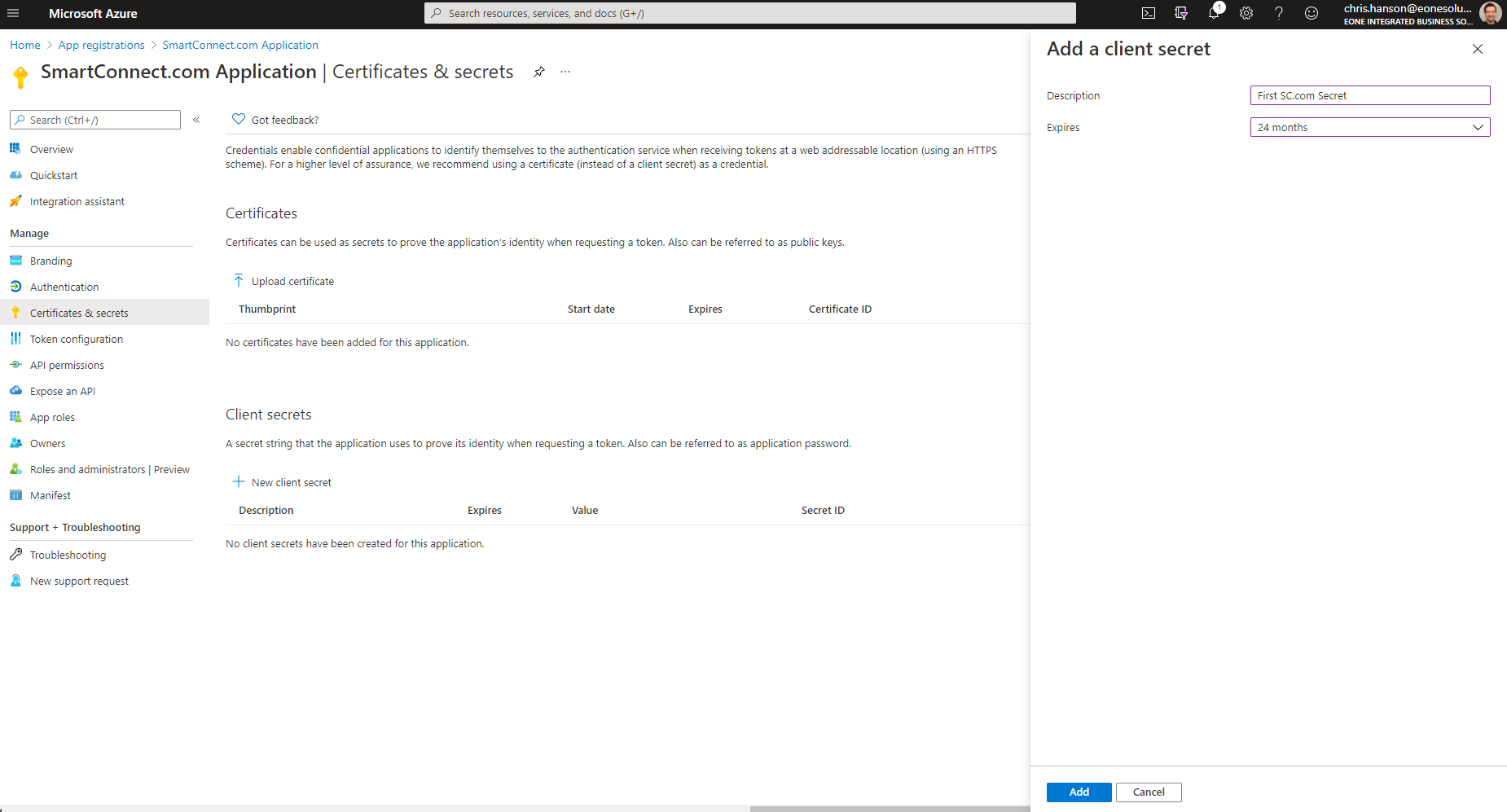Go to Home breadcrumb
1507x812 pixels.
(25, 45)
